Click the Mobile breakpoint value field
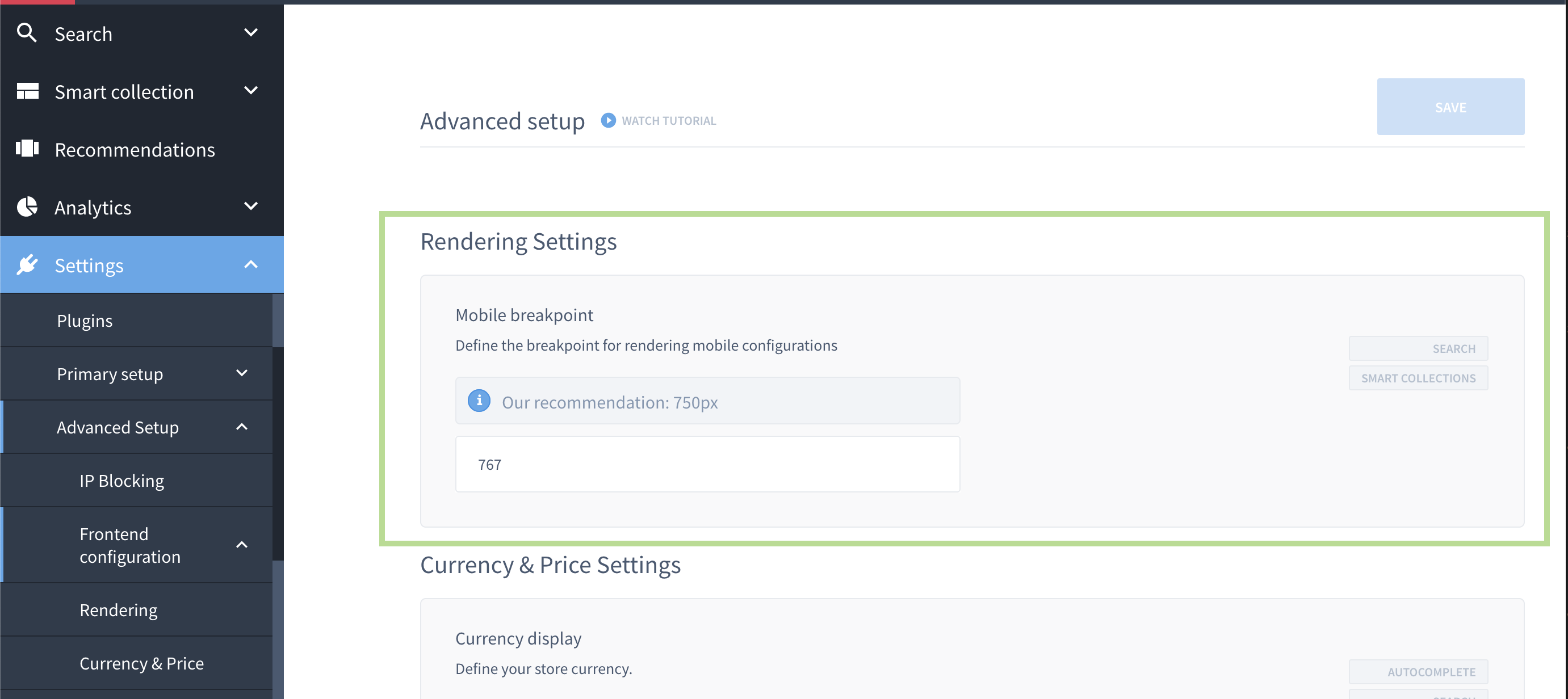The width and height of the screenshot is (1568, 699). (x=707, y=464)
